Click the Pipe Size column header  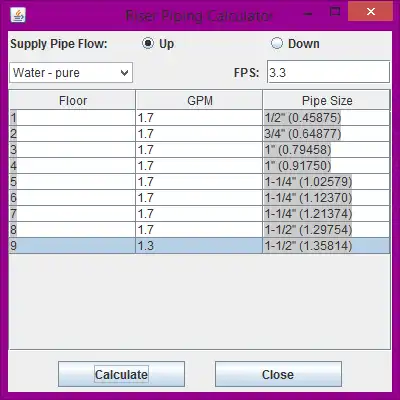coord(327,100)
